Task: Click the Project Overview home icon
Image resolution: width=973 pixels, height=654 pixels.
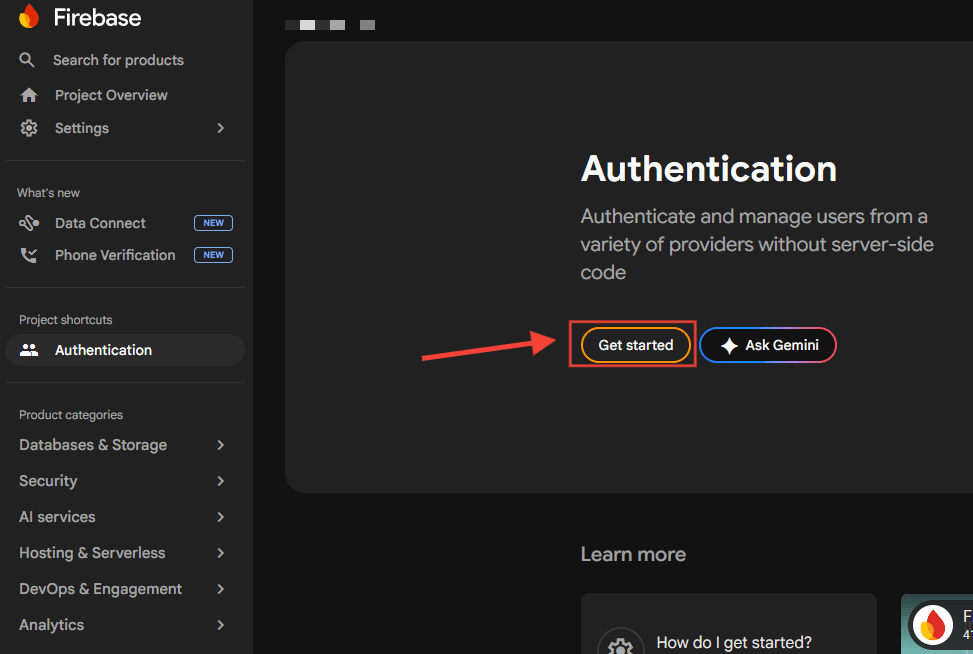Action: coord(29,95)
